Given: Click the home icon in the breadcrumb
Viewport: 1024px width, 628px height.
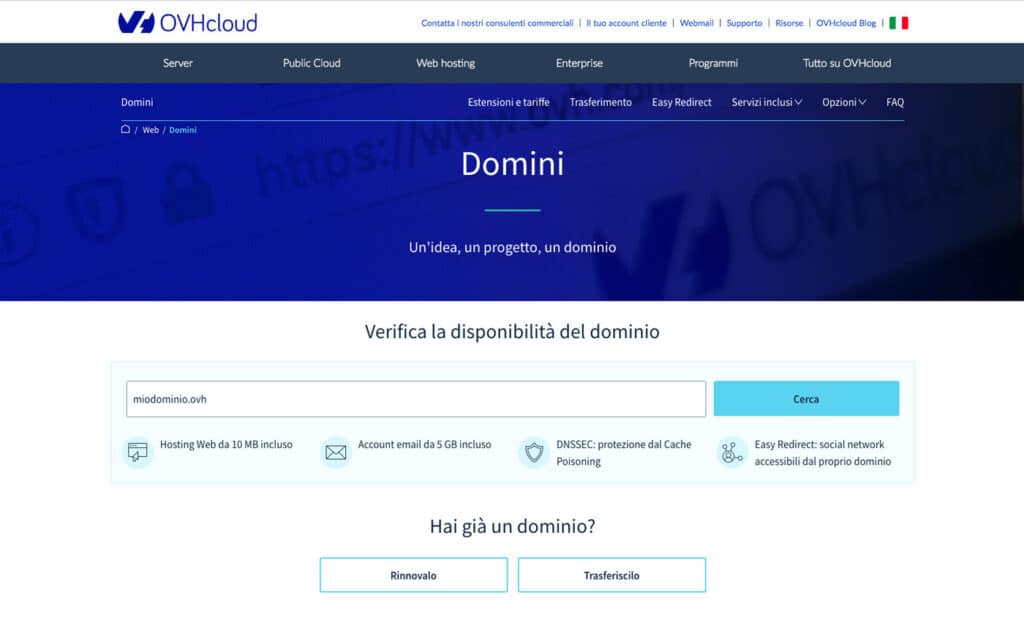Looking at the screenshot, I should [124, 129].
